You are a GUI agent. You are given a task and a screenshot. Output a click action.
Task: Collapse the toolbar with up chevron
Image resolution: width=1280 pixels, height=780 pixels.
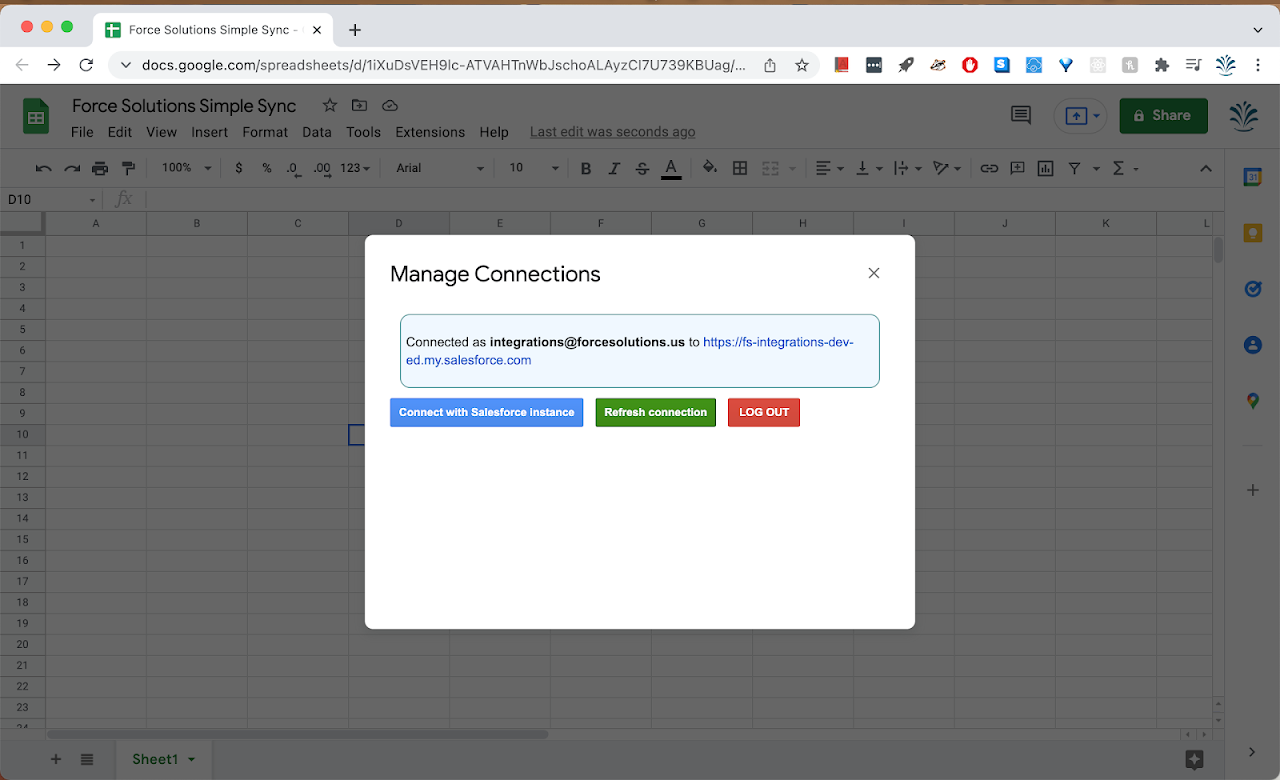pos(1205,168)
